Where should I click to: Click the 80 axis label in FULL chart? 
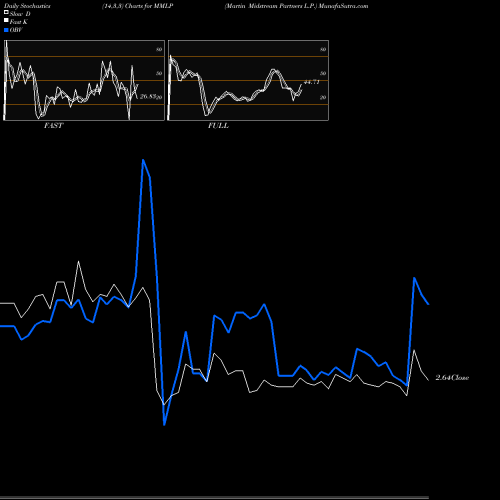323,49
